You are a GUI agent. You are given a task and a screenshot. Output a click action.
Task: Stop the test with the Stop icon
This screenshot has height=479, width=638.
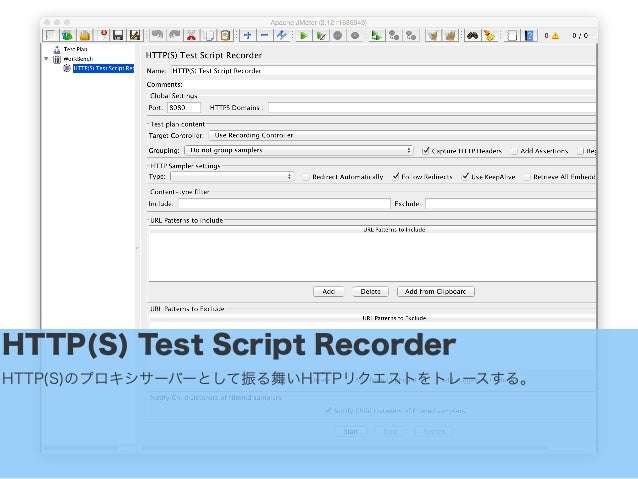pos(338,35)
